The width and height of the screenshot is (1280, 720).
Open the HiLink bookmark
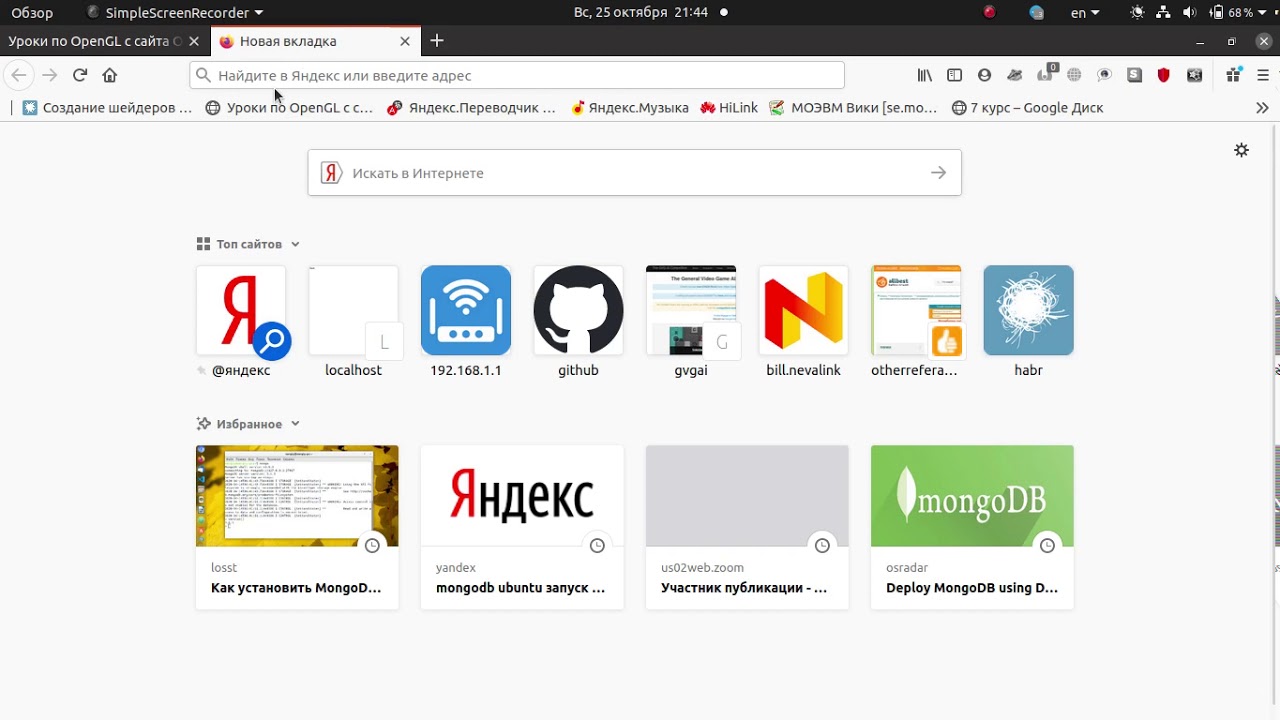click(x=729, y=107)
